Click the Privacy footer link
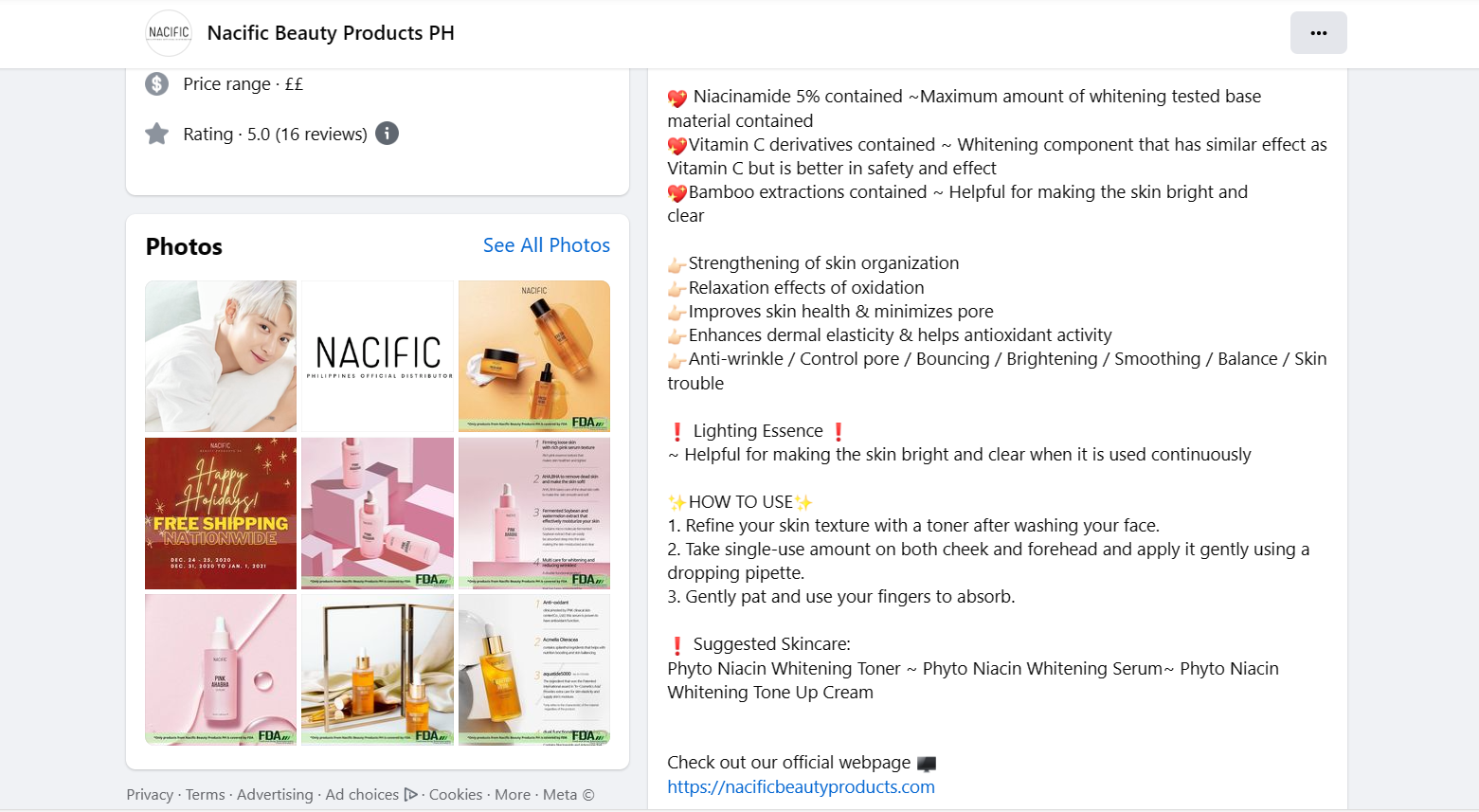 point(150,795)
